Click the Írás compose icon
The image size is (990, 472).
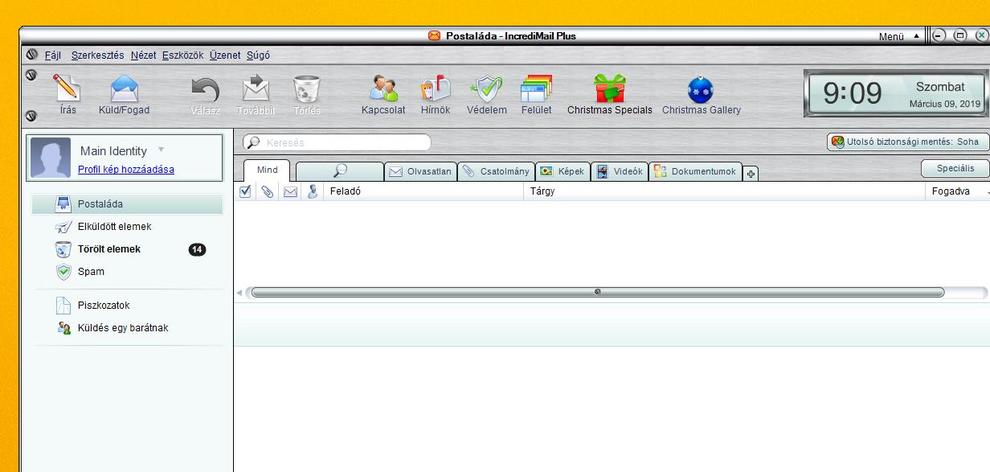click(x=67, y=90)
